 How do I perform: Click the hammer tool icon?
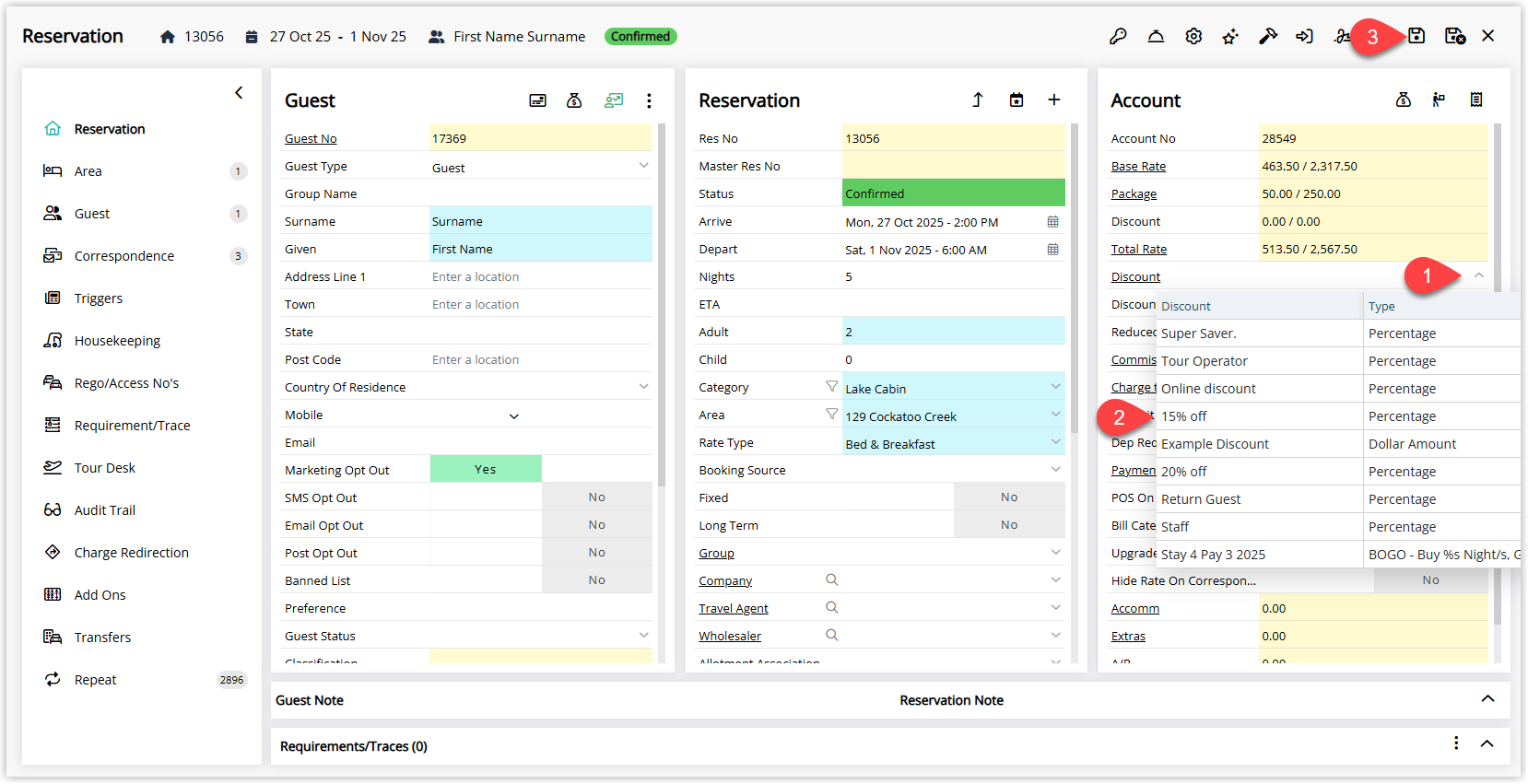[1268, 36]
